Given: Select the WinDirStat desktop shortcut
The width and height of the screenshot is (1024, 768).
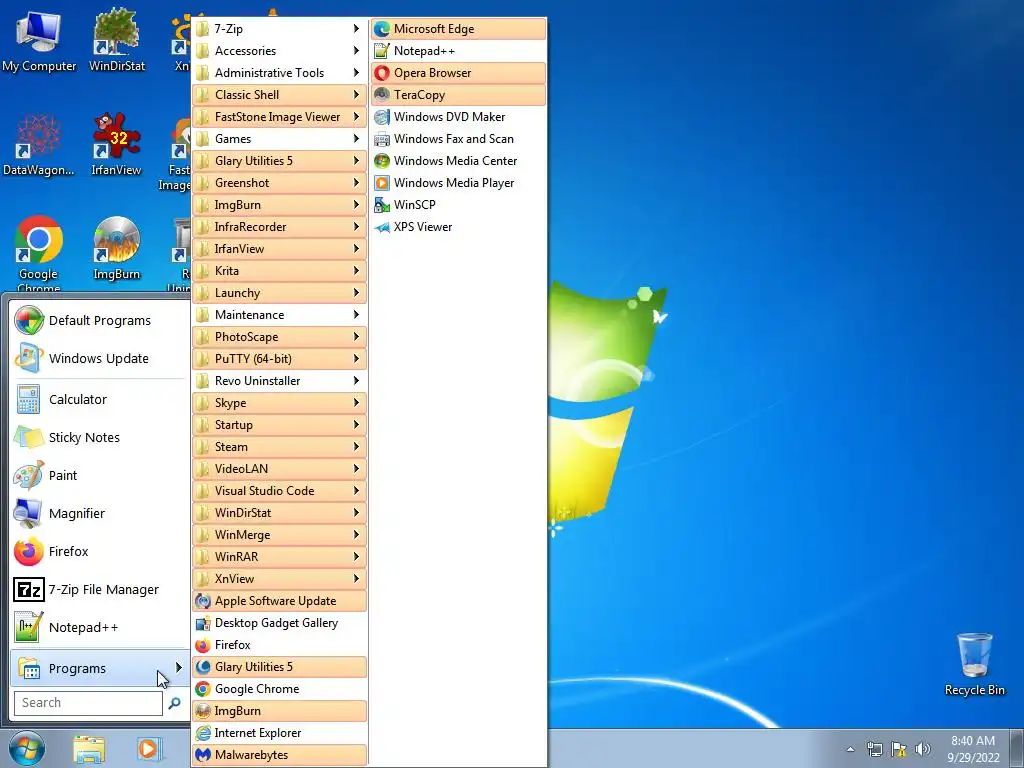Looking at the screenshot, I should (x=117, y=40).
